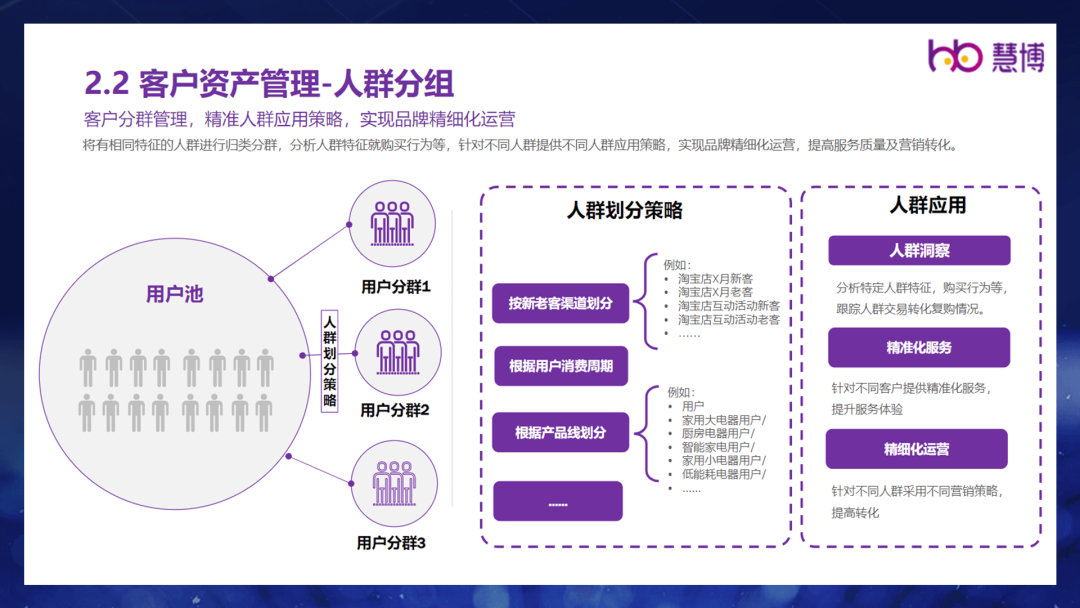Select the 按新老客渠道划分 button

pos(560,303)
